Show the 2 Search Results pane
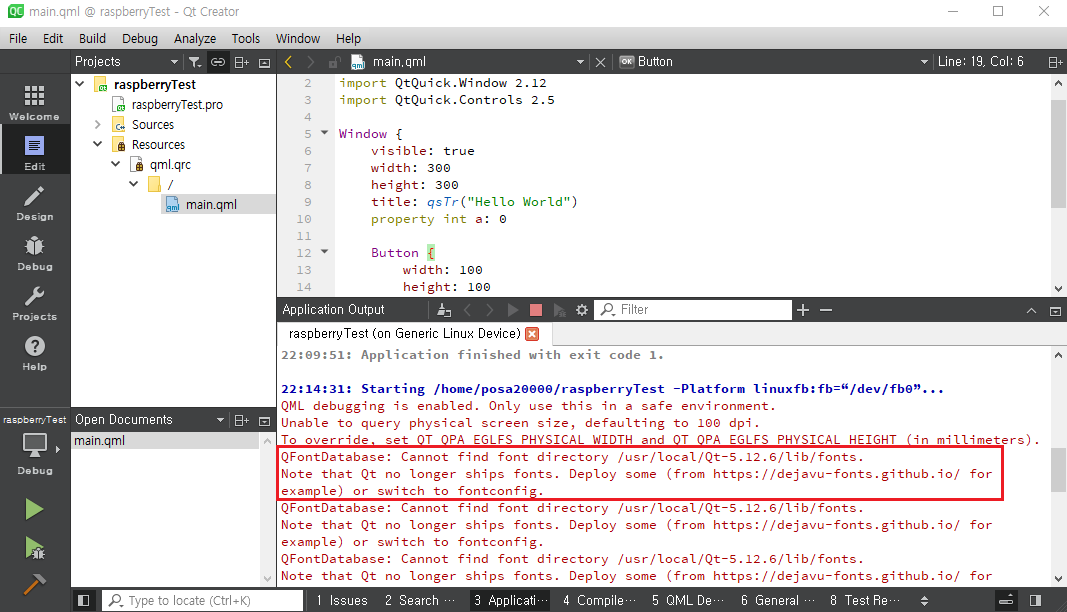Viewport: 1067px width, 612px height. (x=420, y=600)
